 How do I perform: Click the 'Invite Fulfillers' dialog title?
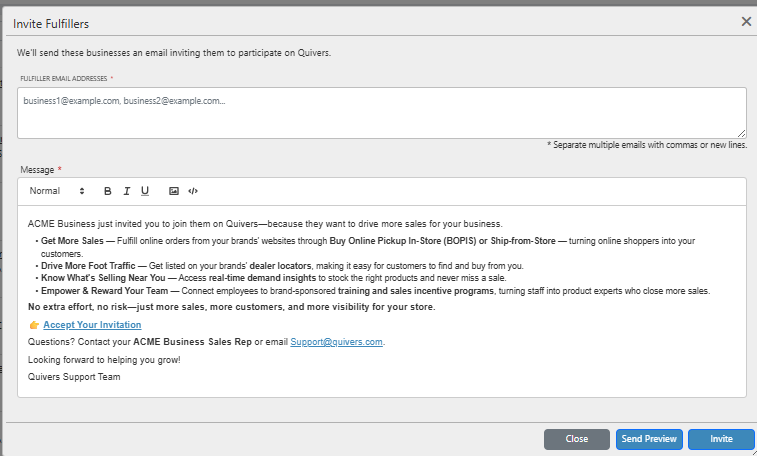tap(51, 24)
